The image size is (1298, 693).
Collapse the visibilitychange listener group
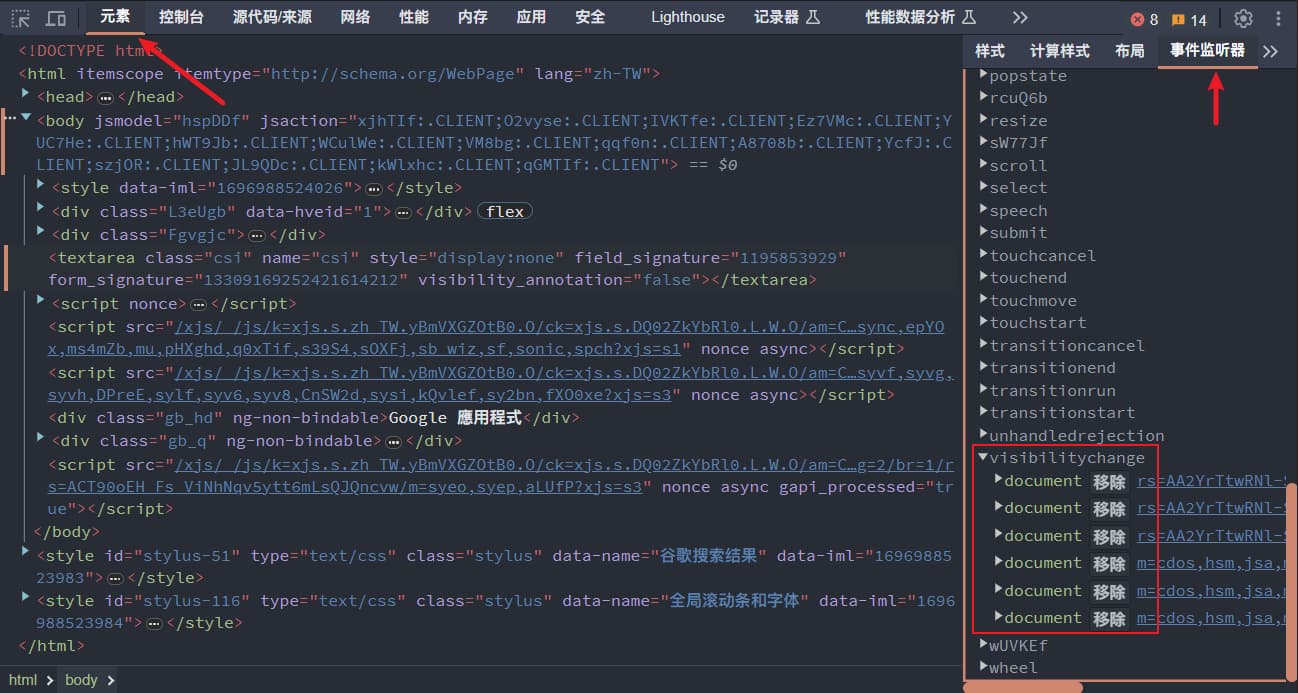tap(983, 458)
